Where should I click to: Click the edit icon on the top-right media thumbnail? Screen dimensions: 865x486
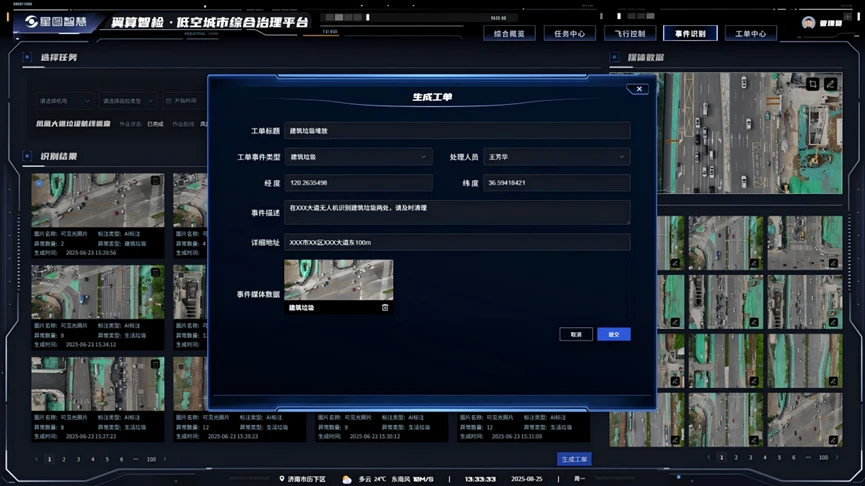point(831,264)
